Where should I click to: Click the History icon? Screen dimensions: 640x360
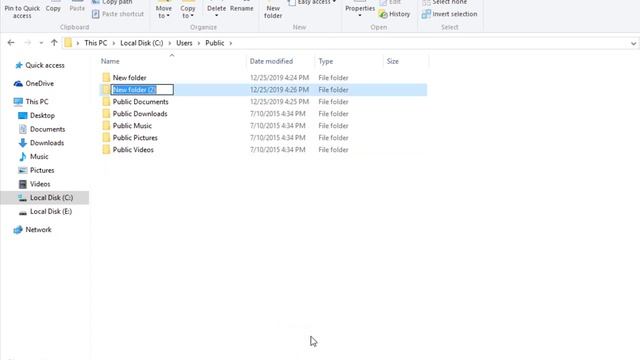tap(383, 14)
